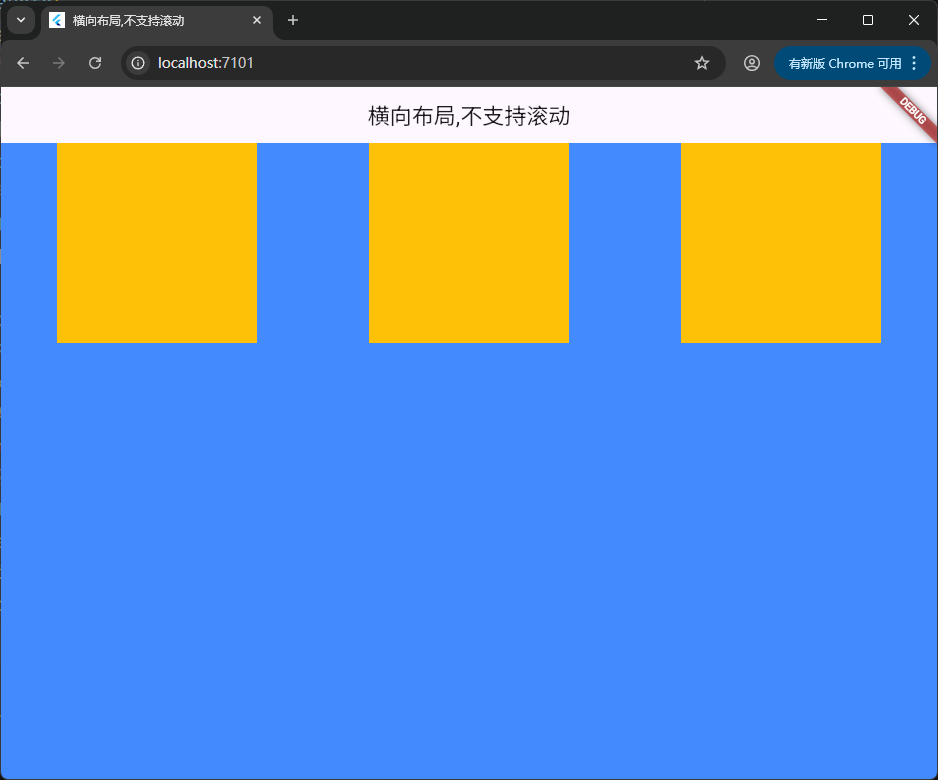Open Chrome's three-dot menu
Screen dimensions: 938x780
click(x=914, y=63)
